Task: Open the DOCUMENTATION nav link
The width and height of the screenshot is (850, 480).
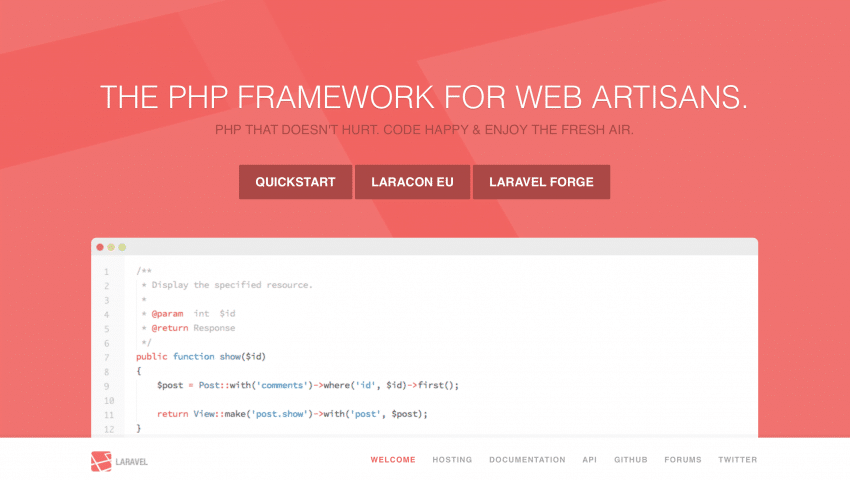Action: (527, 459)
